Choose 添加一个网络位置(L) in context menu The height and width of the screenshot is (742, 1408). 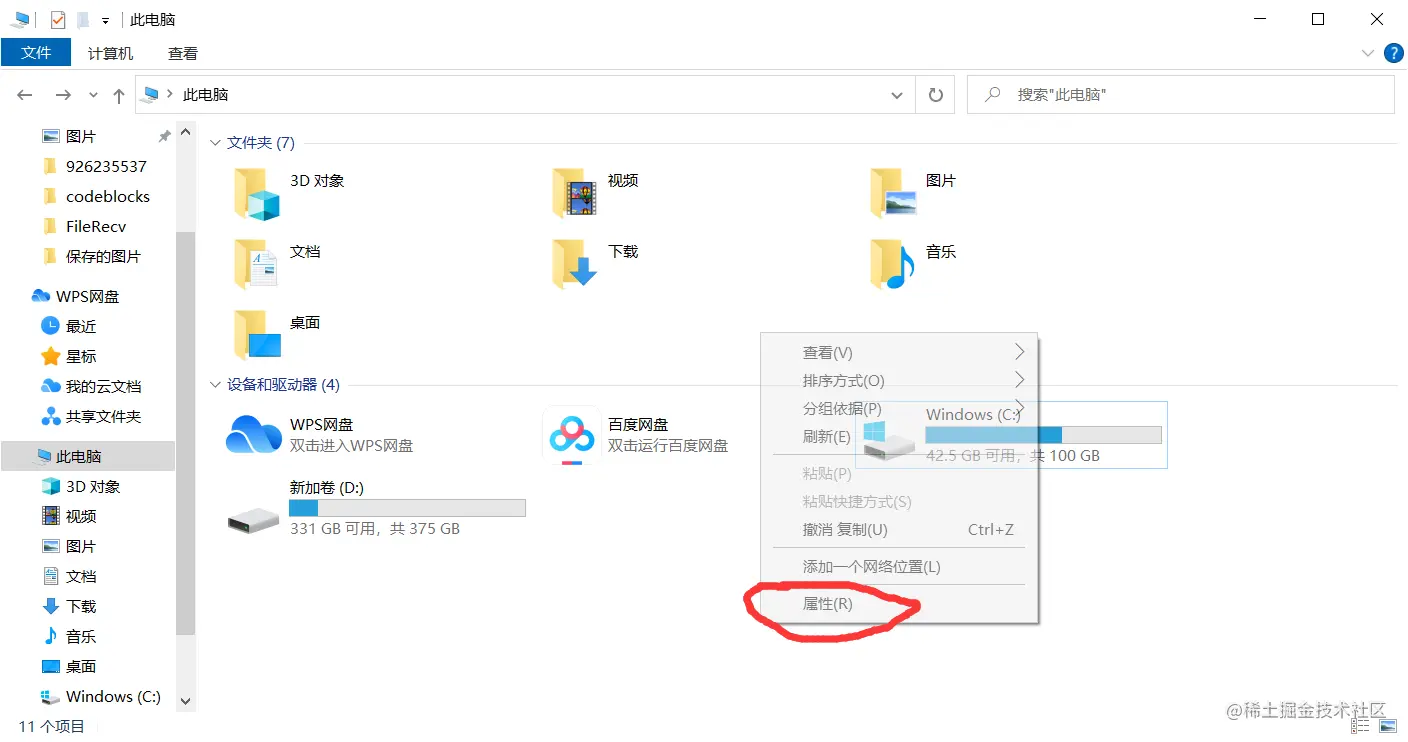click(899, 566)
